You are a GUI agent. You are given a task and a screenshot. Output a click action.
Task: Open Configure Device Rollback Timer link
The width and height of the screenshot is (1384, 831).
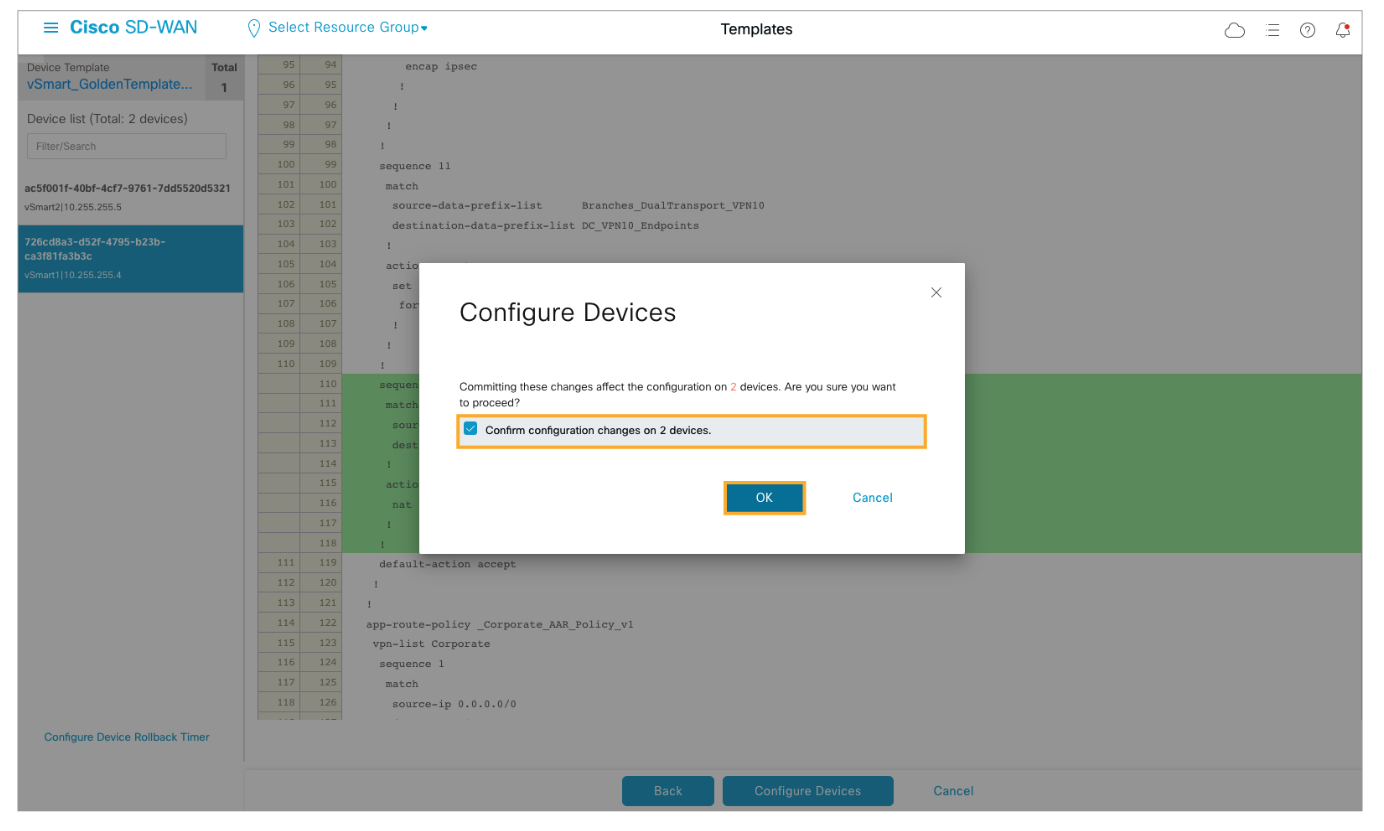tap(127, 737)
